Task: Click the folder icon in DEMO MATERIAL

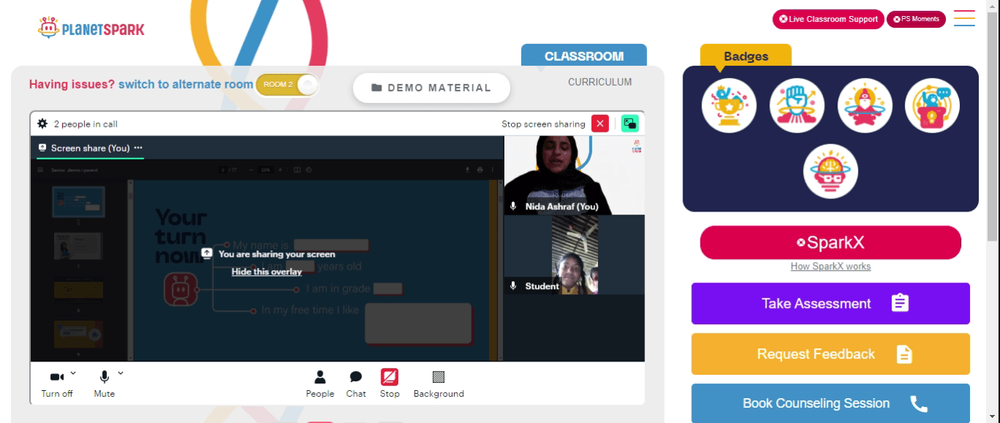Action: pos(377,88)
